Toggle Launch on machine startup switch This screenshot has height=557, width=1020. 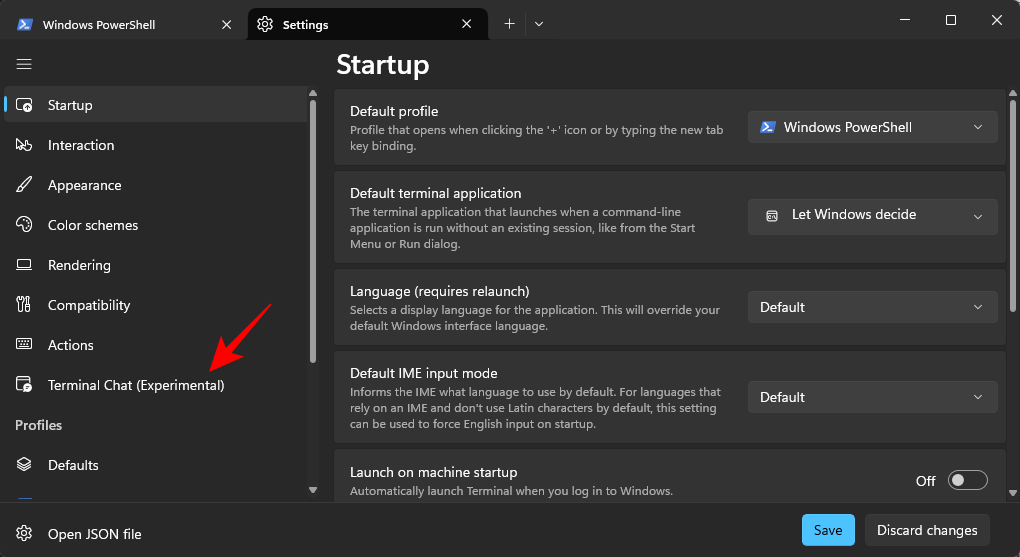point(967,481)
